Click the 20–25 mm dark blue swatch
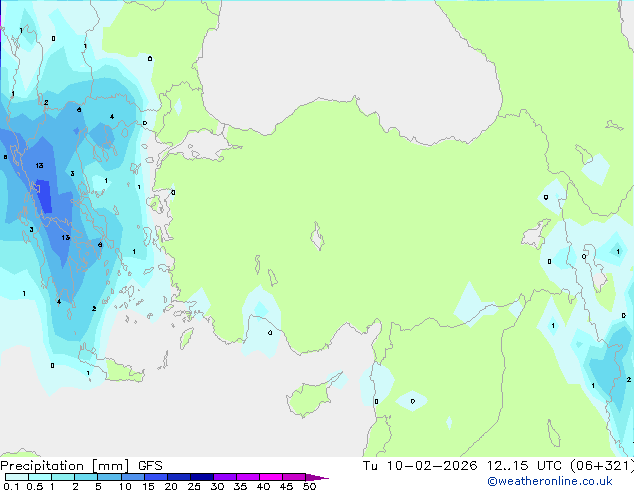Viewport: 634px width, 490px height. pos(178,477)
